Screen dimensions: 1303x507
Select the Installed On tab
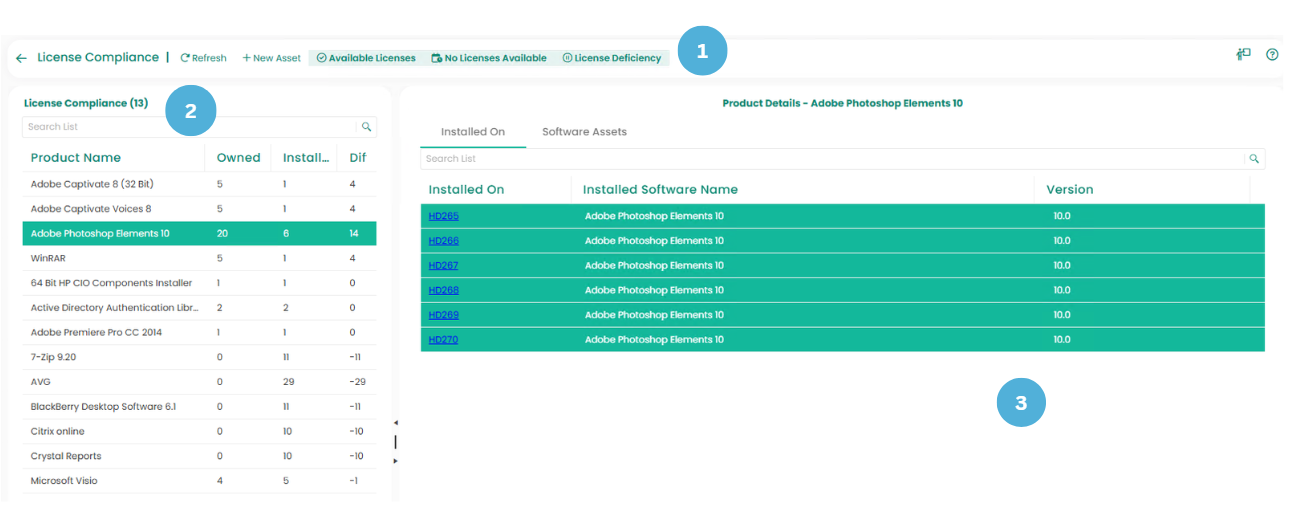click(x=472, y=132)
